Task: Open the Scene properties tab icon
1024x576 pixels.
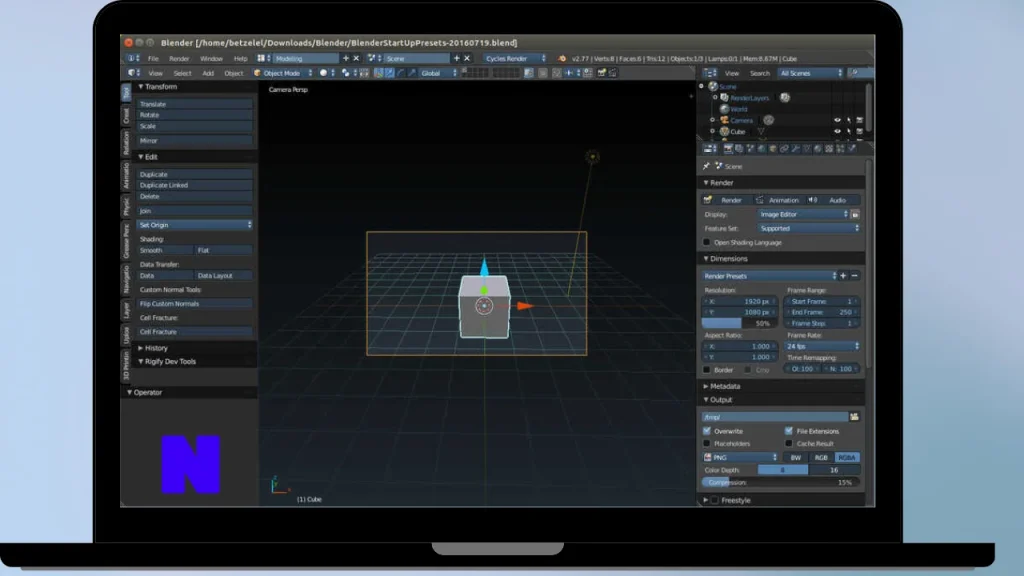Action: tap(750, 149)
